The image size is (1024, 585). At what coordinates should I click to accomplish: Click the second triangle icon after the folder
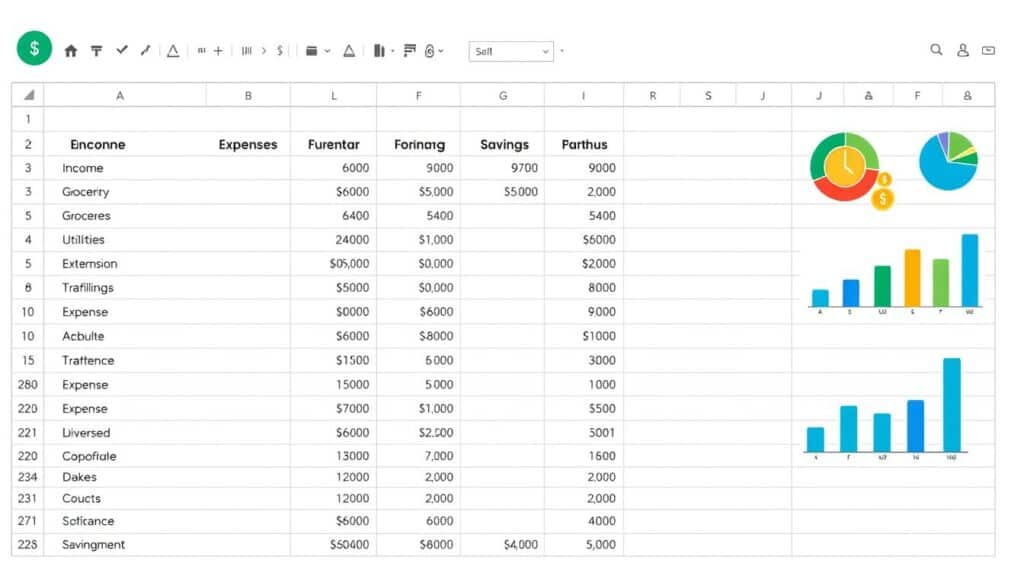coord(349,51)
